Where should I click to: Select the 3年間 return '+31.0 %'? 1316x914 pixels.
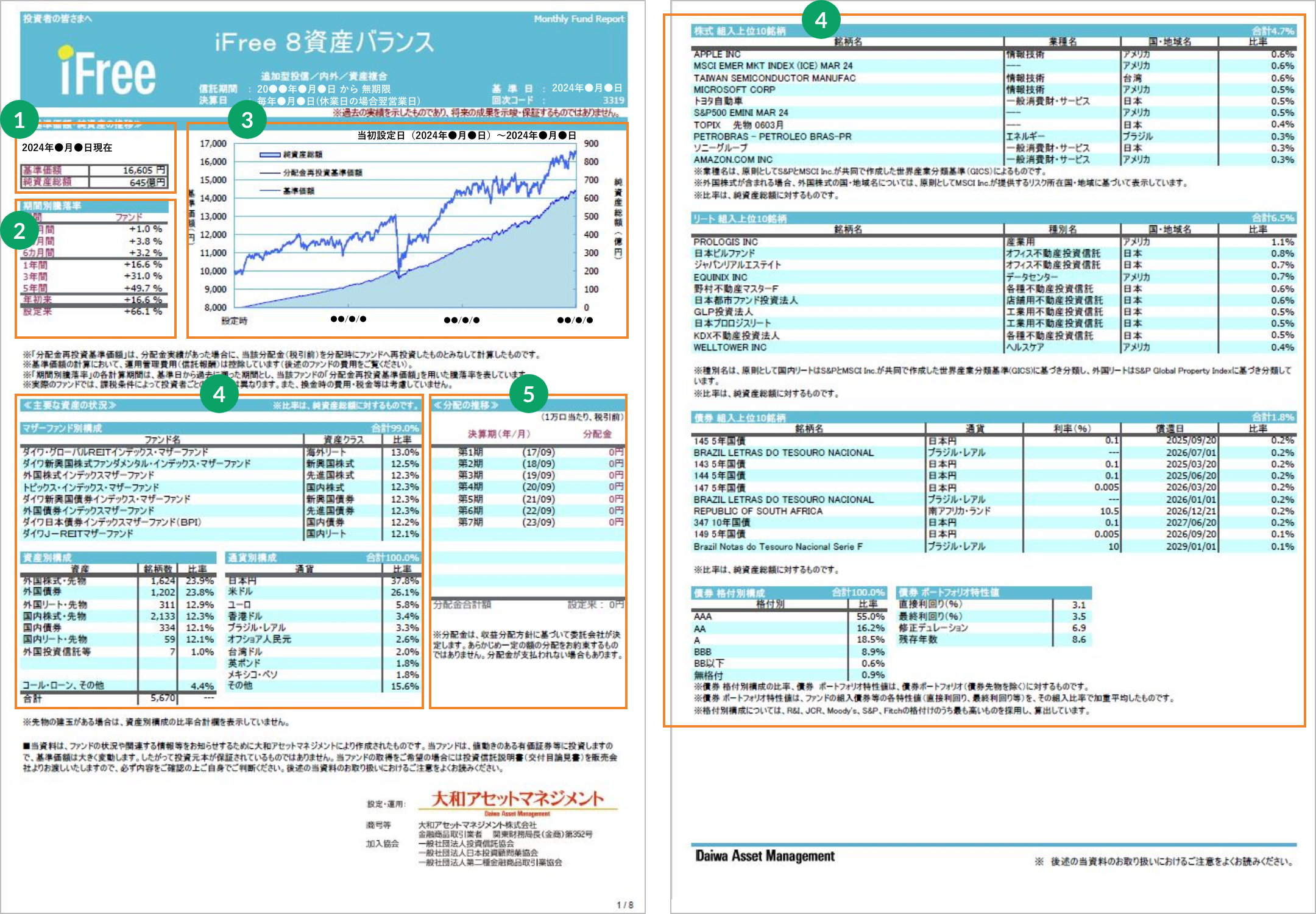click(143, 276)
